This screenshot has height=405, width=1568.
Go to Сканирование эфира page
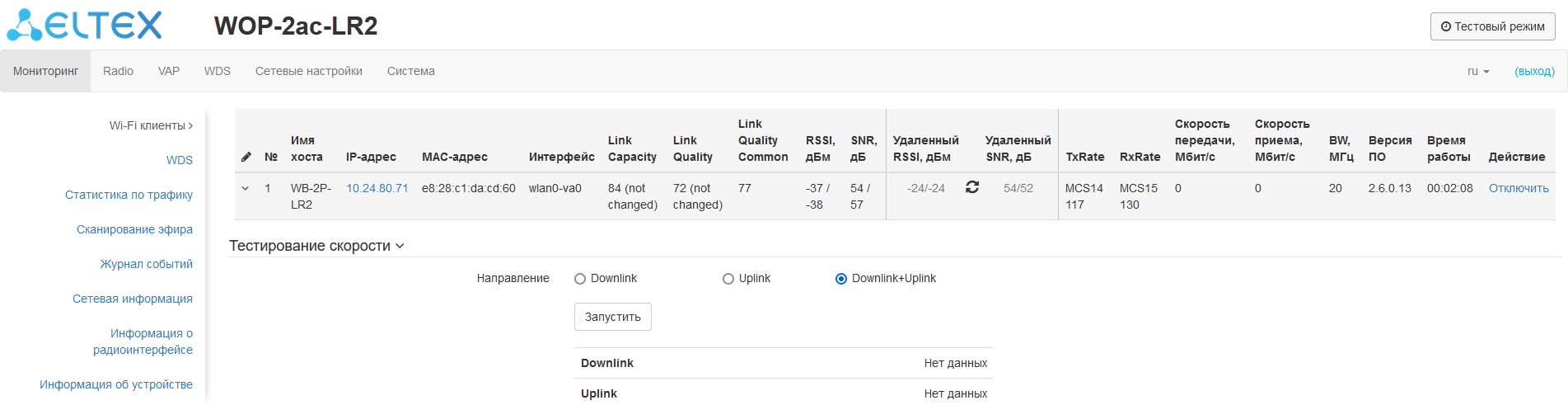[134, 229]
